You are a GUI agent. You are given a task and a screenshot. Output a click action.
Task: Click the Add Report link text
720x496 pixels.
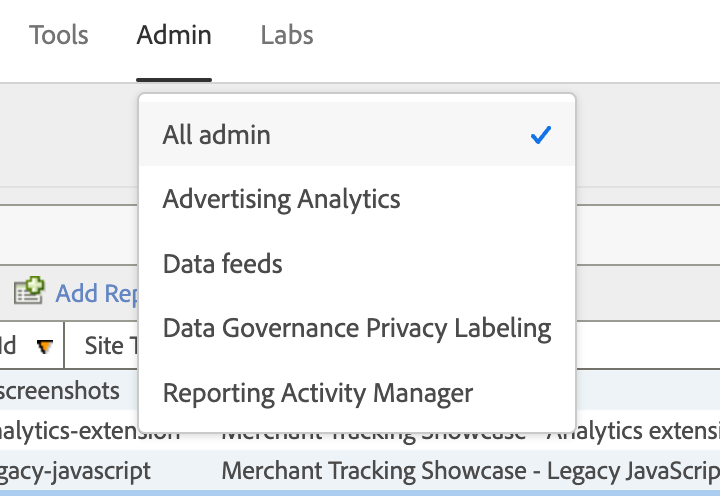96,293
